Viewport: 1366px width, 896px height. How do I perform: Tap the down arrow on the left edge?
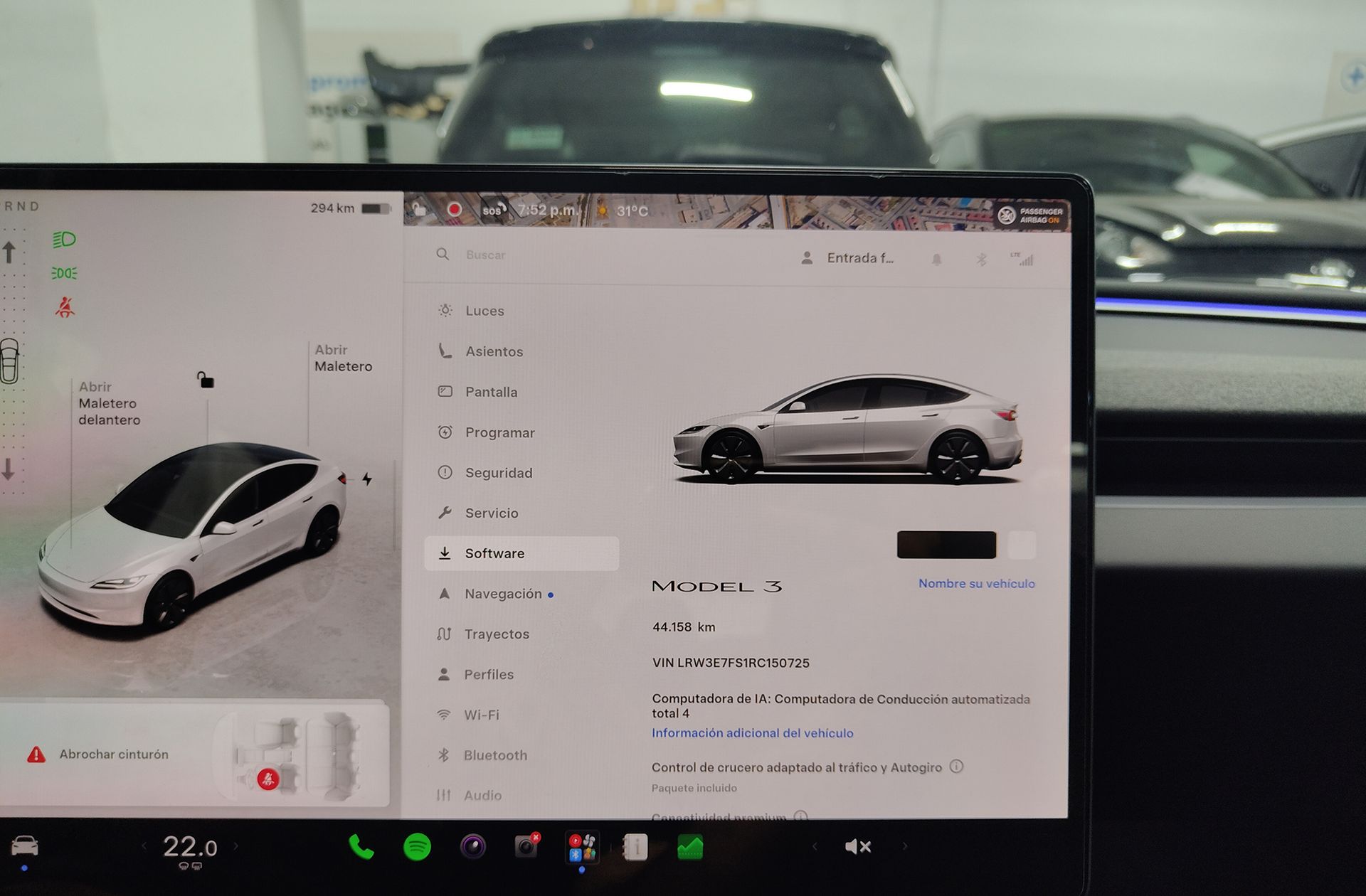[8, 469]
